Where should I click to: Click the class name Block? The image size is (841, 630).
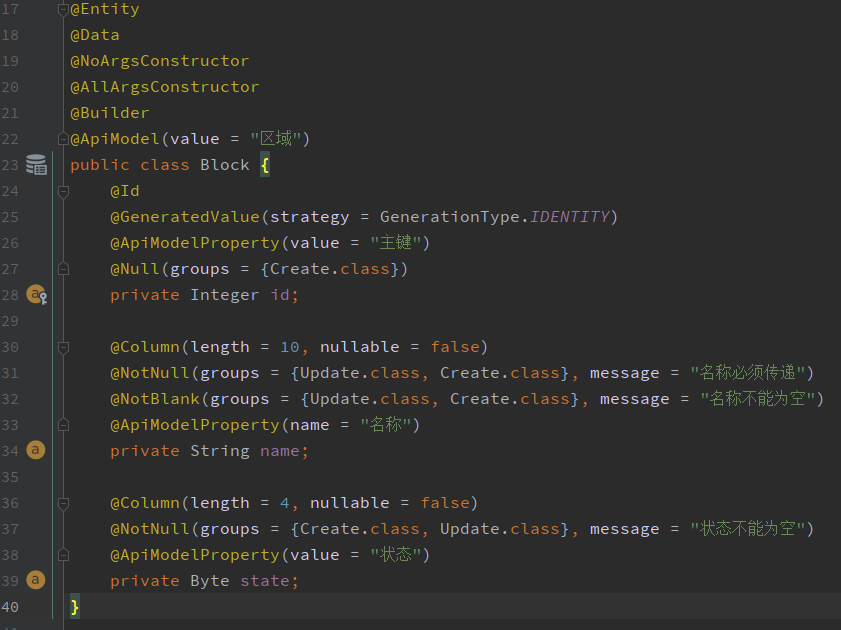(x=225, y=165)
